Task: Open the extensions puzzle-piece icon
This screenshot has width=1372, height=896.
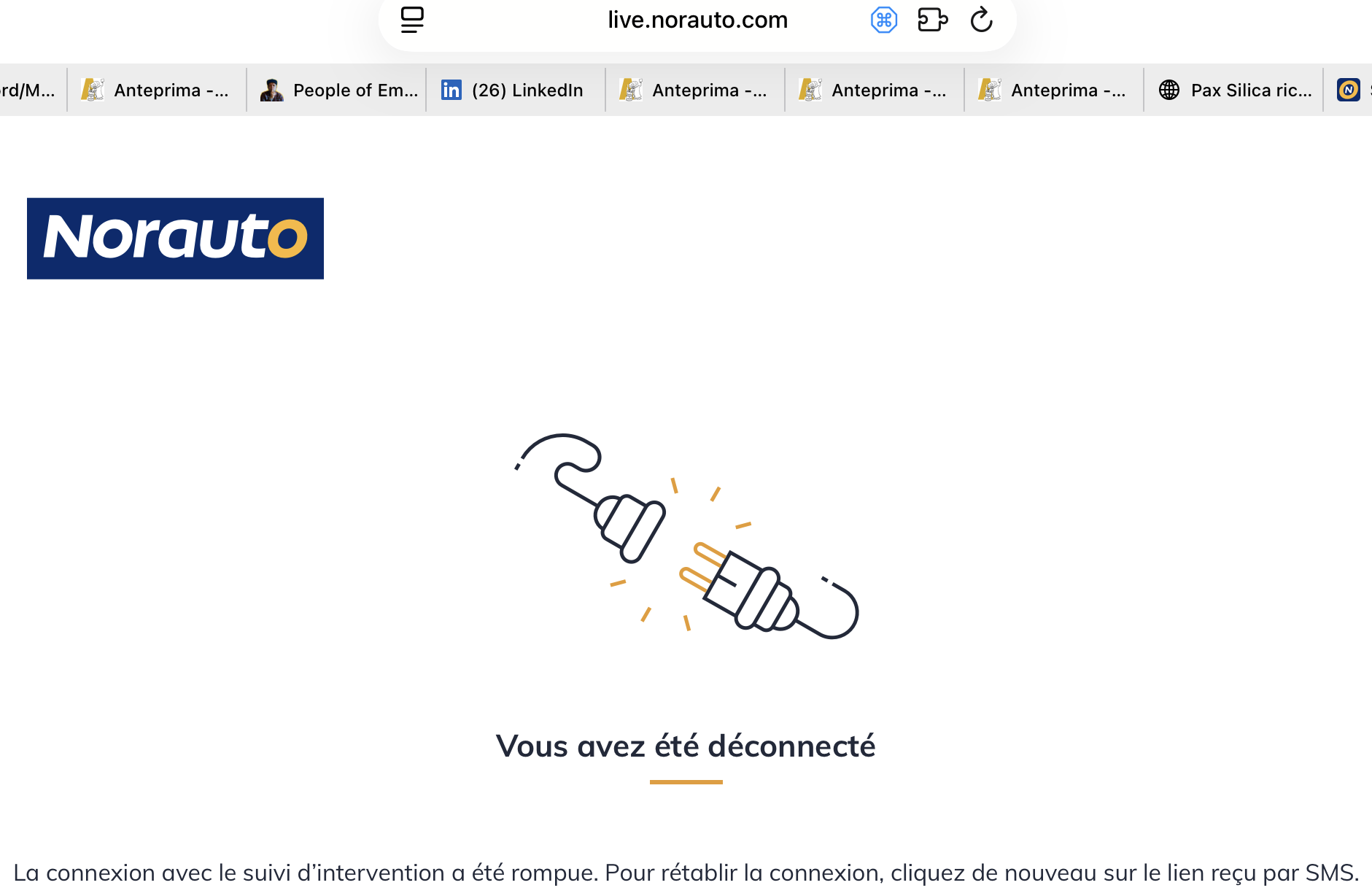Action: (932, 20)
